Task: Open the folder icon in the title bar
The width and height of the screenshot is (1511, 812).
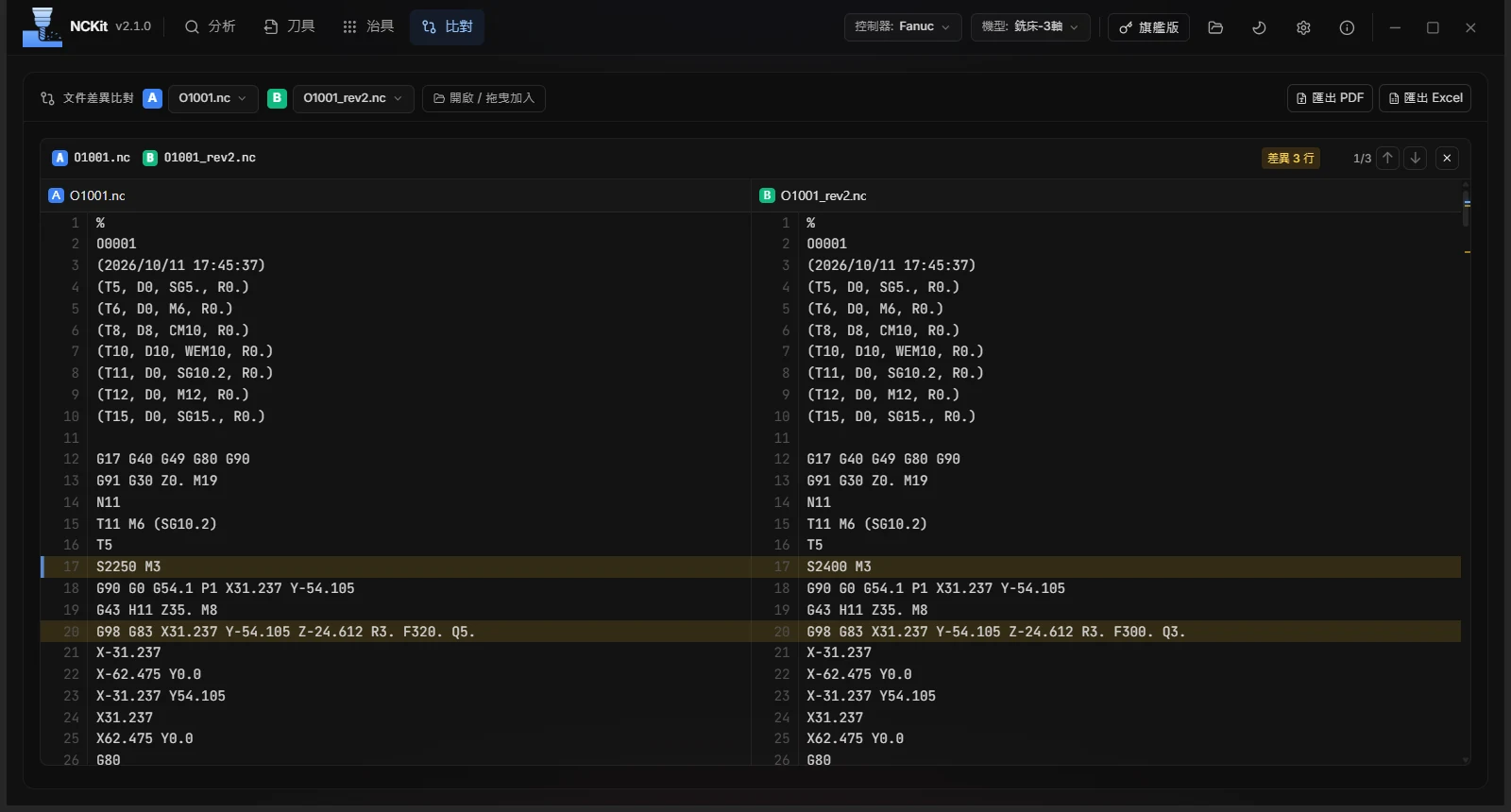Action: click(1215, 27)
